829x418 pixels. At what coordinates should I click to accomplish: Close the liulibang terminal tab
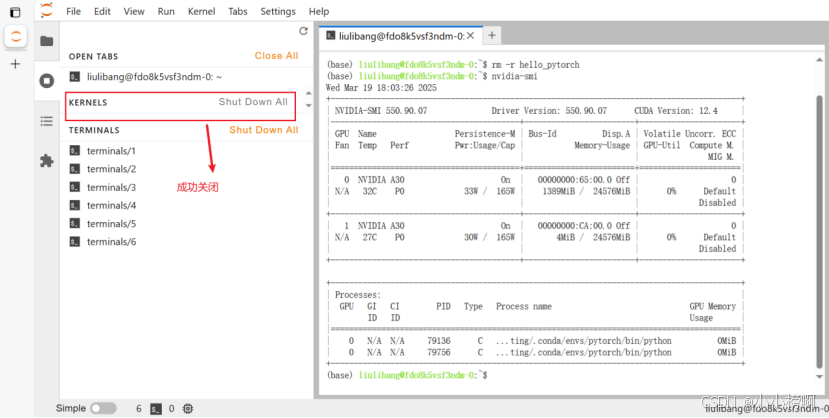(471, 35)
